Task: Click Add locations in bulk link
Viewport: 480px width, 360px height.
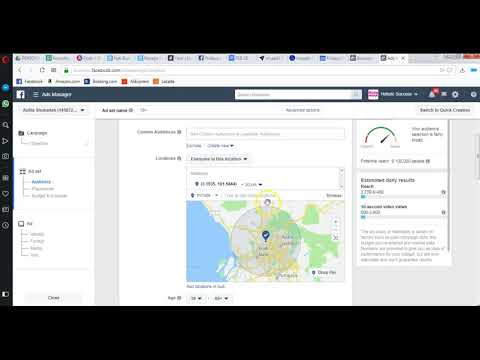Action: tap(206, 286)
